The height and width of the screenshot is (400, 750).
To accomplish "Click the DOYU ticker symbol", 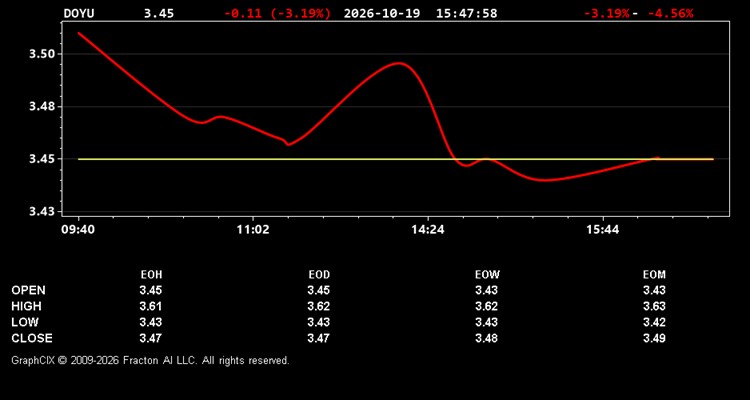I will click(x=79, y=13).
